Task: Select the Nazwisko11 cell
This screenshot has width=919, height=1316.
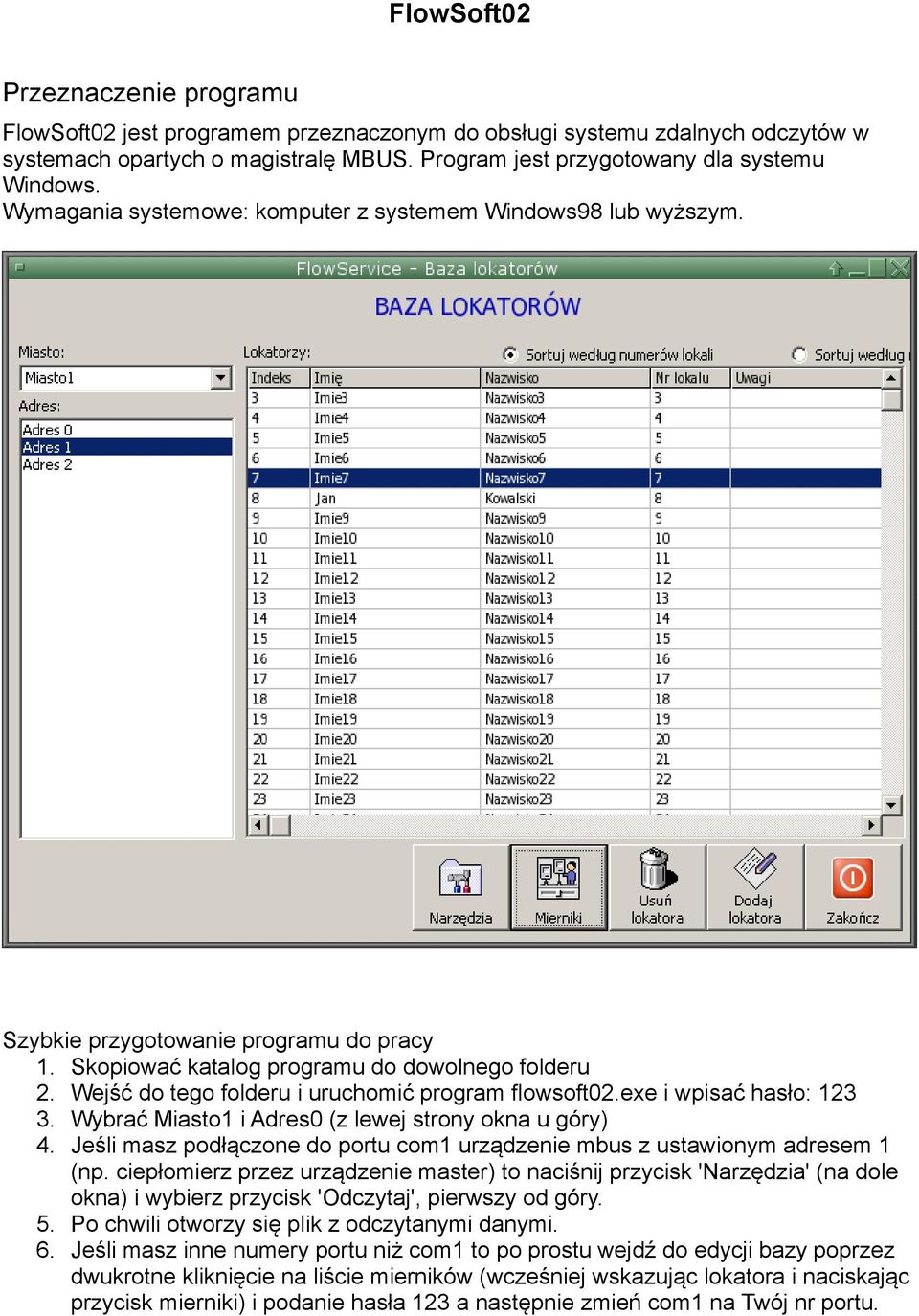Action: (565, 558)
